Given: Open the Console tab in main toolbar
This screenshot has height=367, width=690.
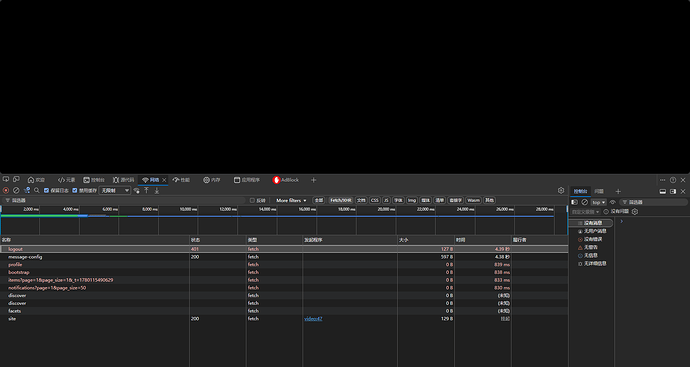Looking at the screenshot, I should click(x=94, y=180).
